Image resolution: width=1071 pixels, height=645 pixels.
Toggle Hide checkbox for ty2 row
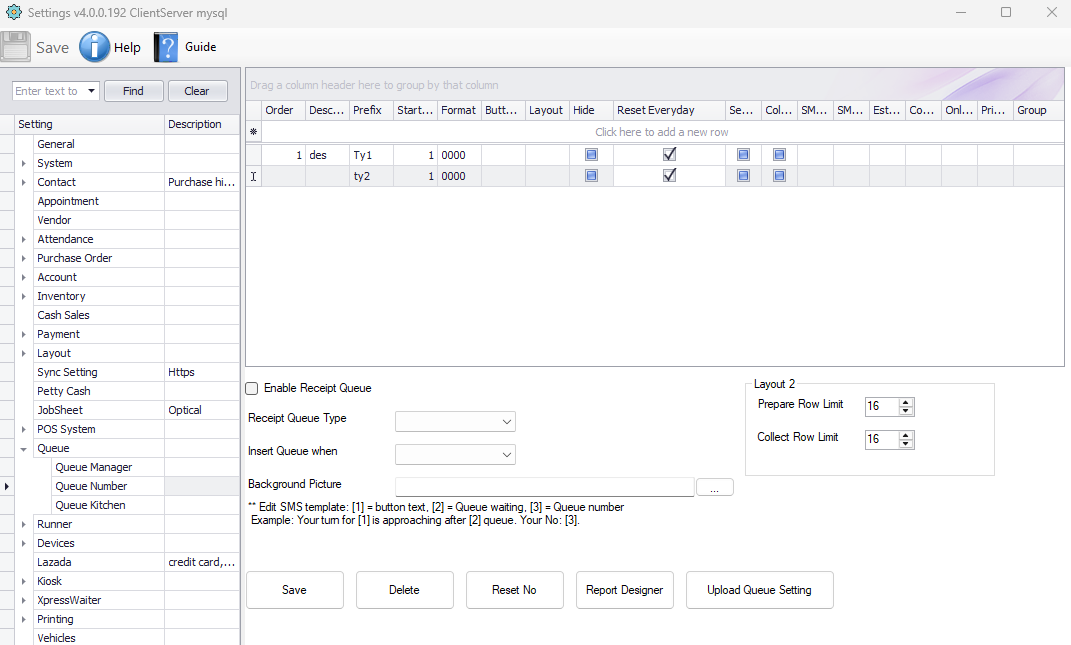pos(592,176)
